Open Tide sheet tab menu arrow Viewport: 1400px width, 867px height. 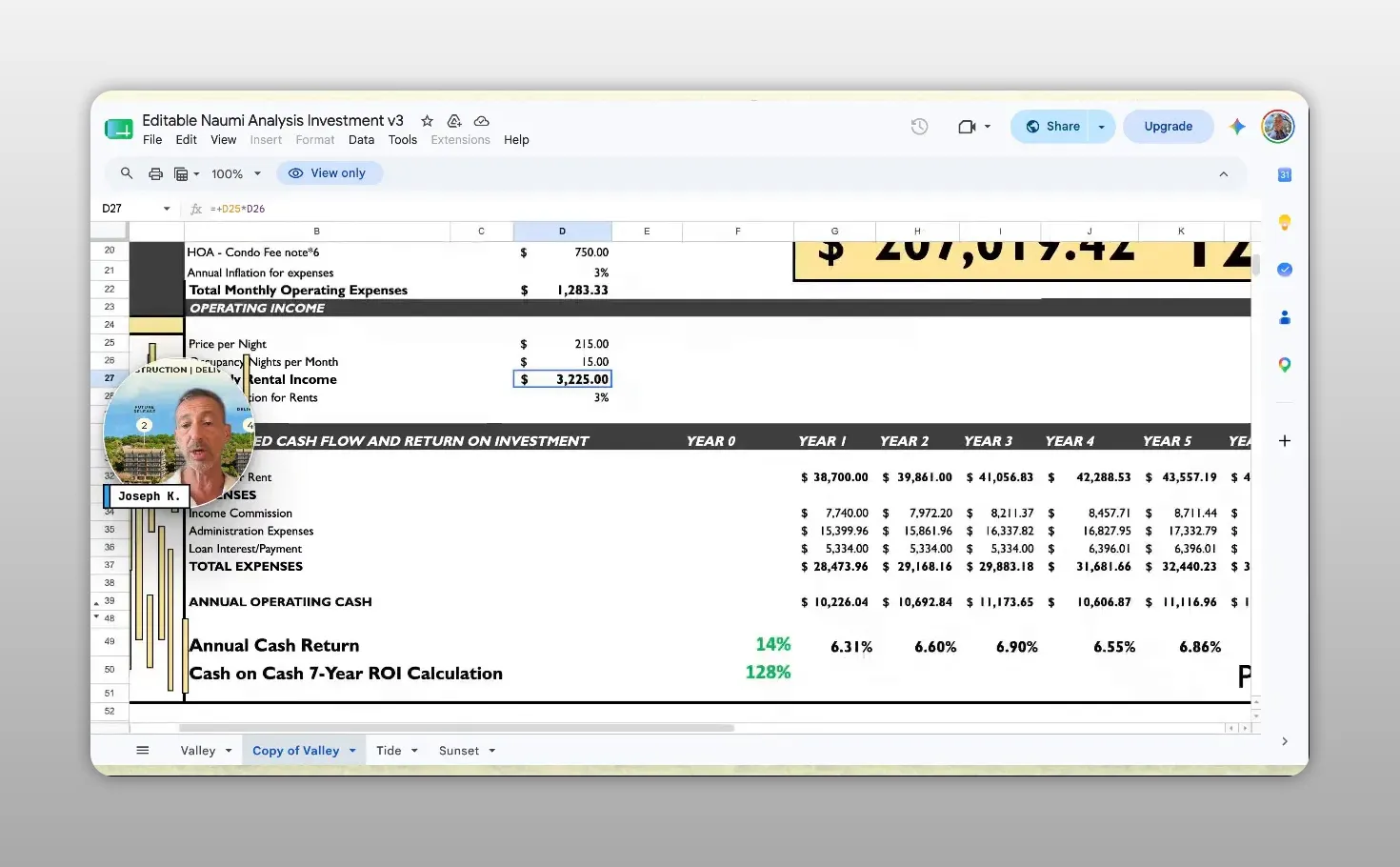414,751
